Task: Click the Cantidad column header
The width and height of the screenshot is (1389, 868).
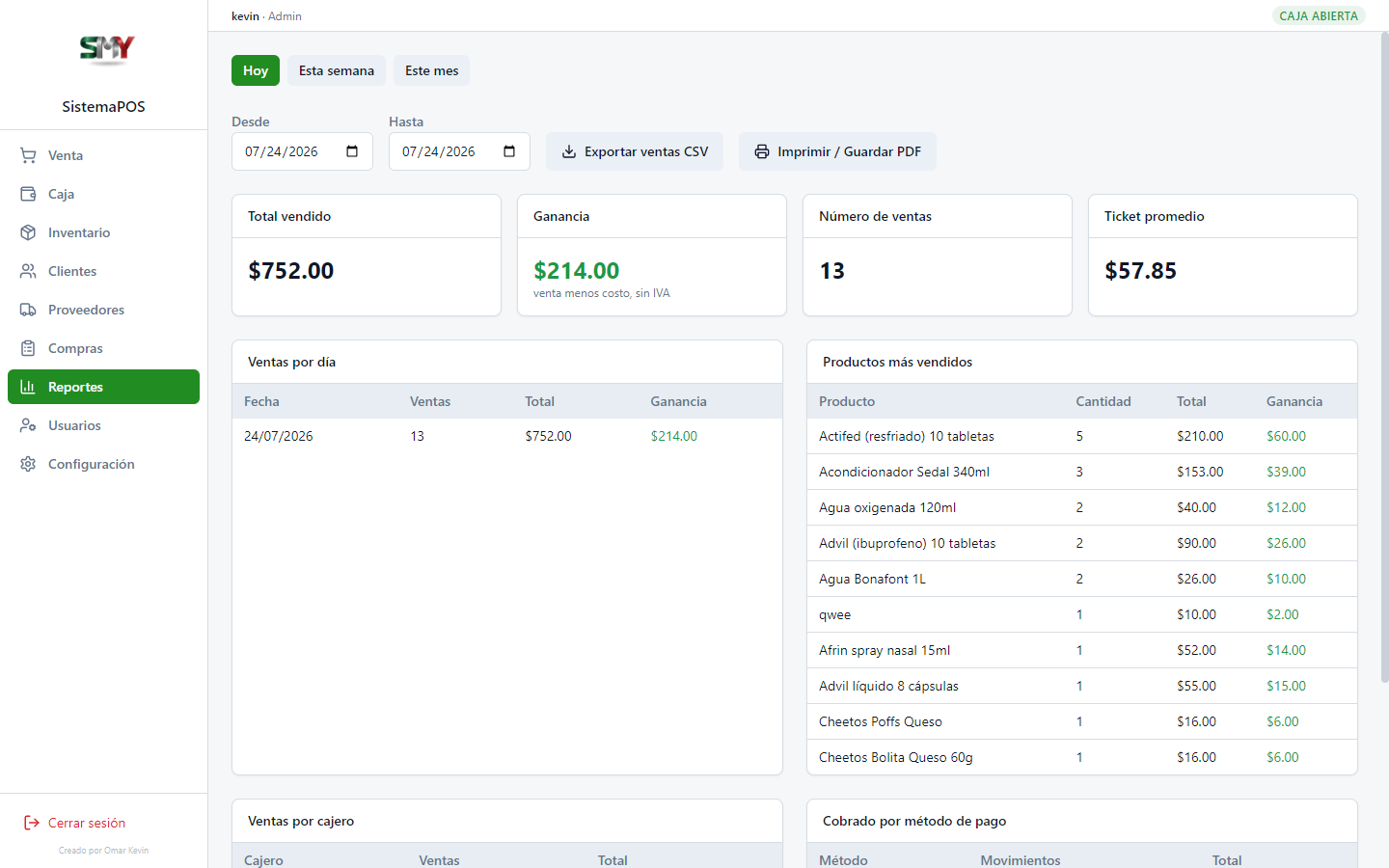Action: pos(1103,401)
